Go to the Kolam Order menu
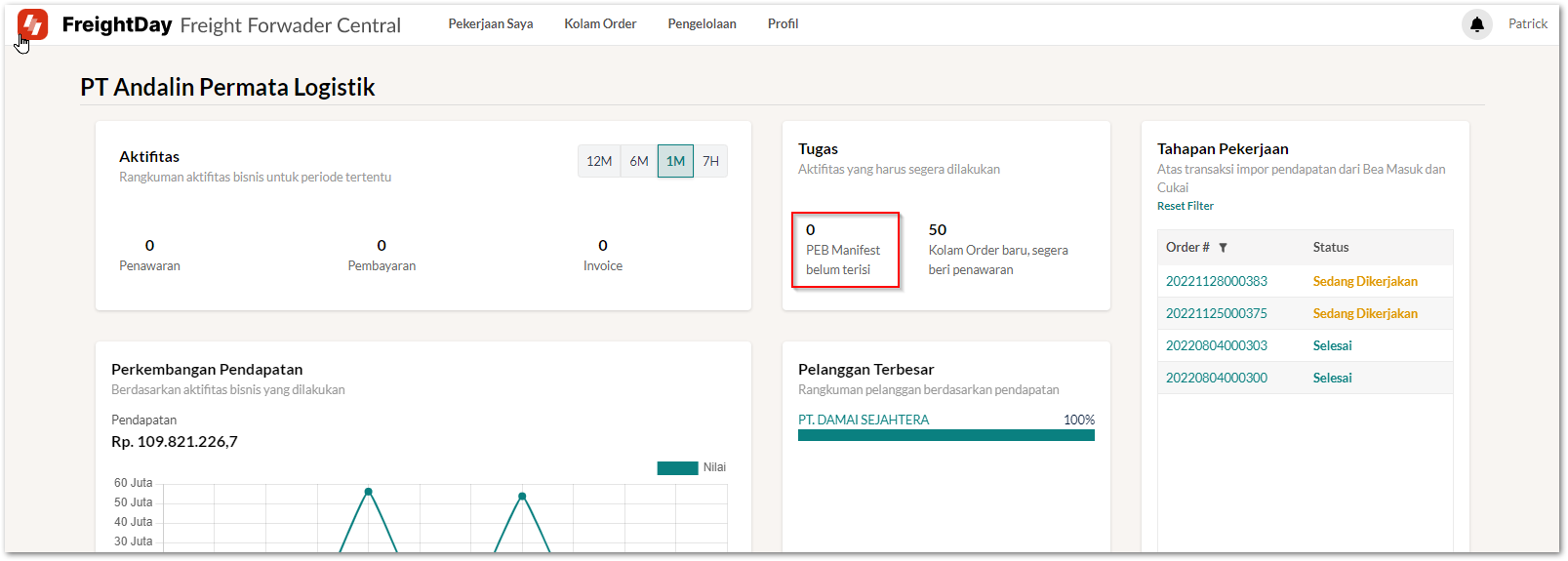 [x=600, y=23]
